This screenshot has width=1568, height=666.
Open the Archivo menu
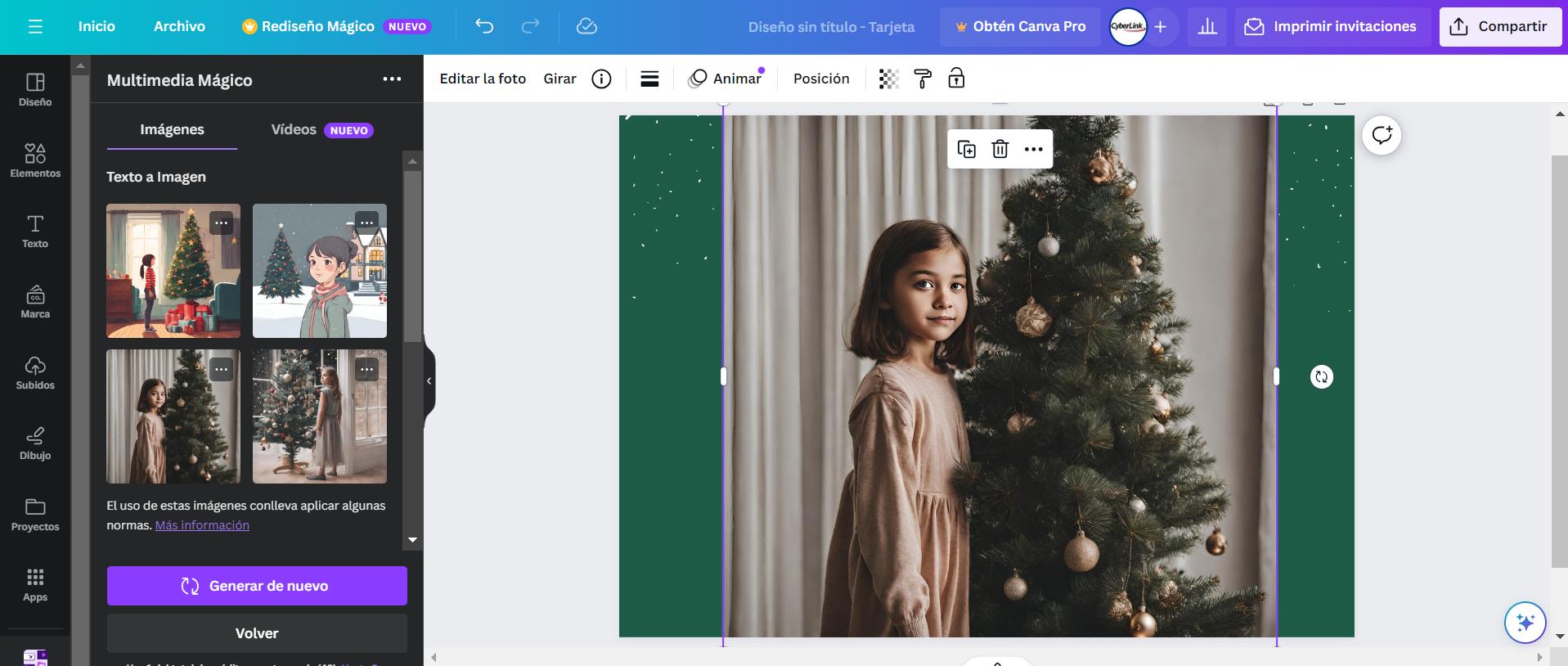click(x=179, y=26)
